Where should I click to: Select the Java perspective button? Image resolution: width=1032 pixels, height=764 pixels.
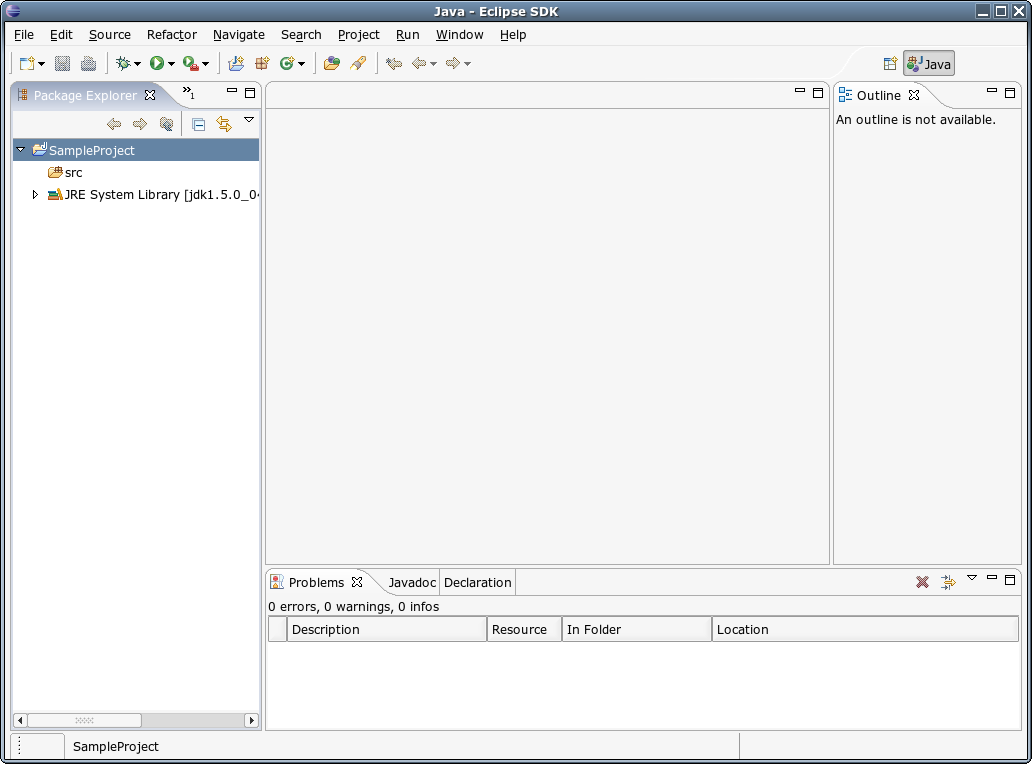click(x=929, y=64)
